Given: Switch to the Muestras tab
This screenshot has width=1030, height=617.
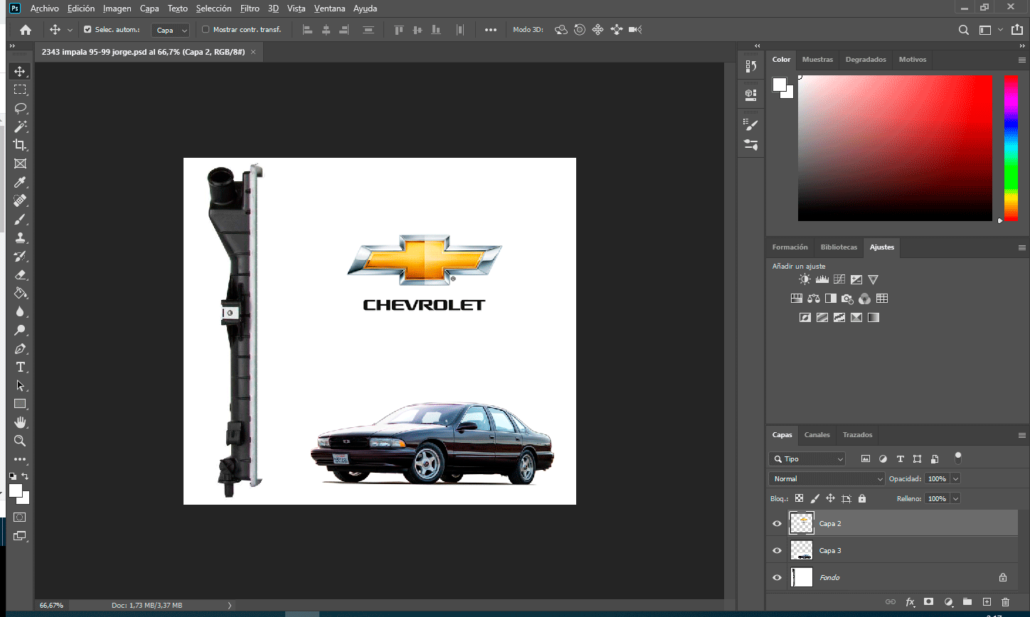Looking at the screenshot, I should coord(817,59).
